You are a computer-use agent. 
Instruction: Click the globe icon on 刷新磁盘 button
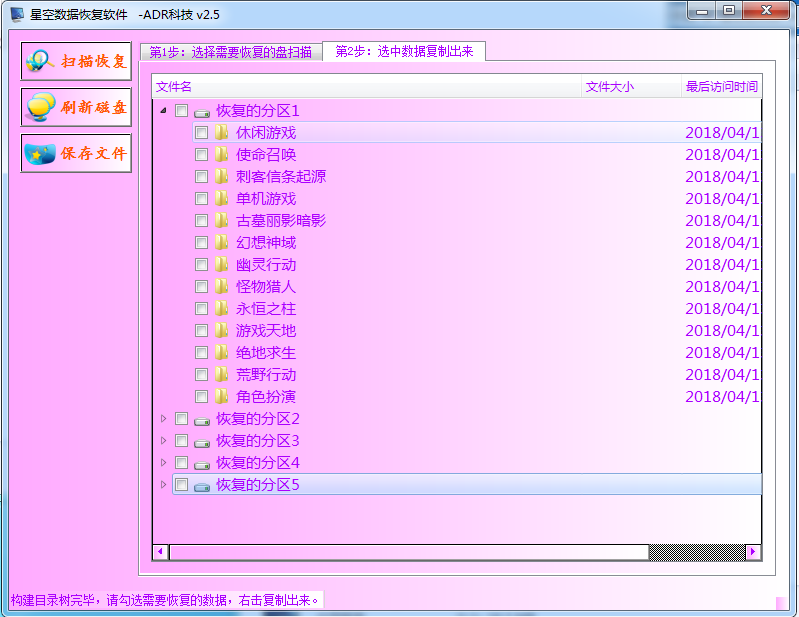pyautogui.click(x=40, y=107)
